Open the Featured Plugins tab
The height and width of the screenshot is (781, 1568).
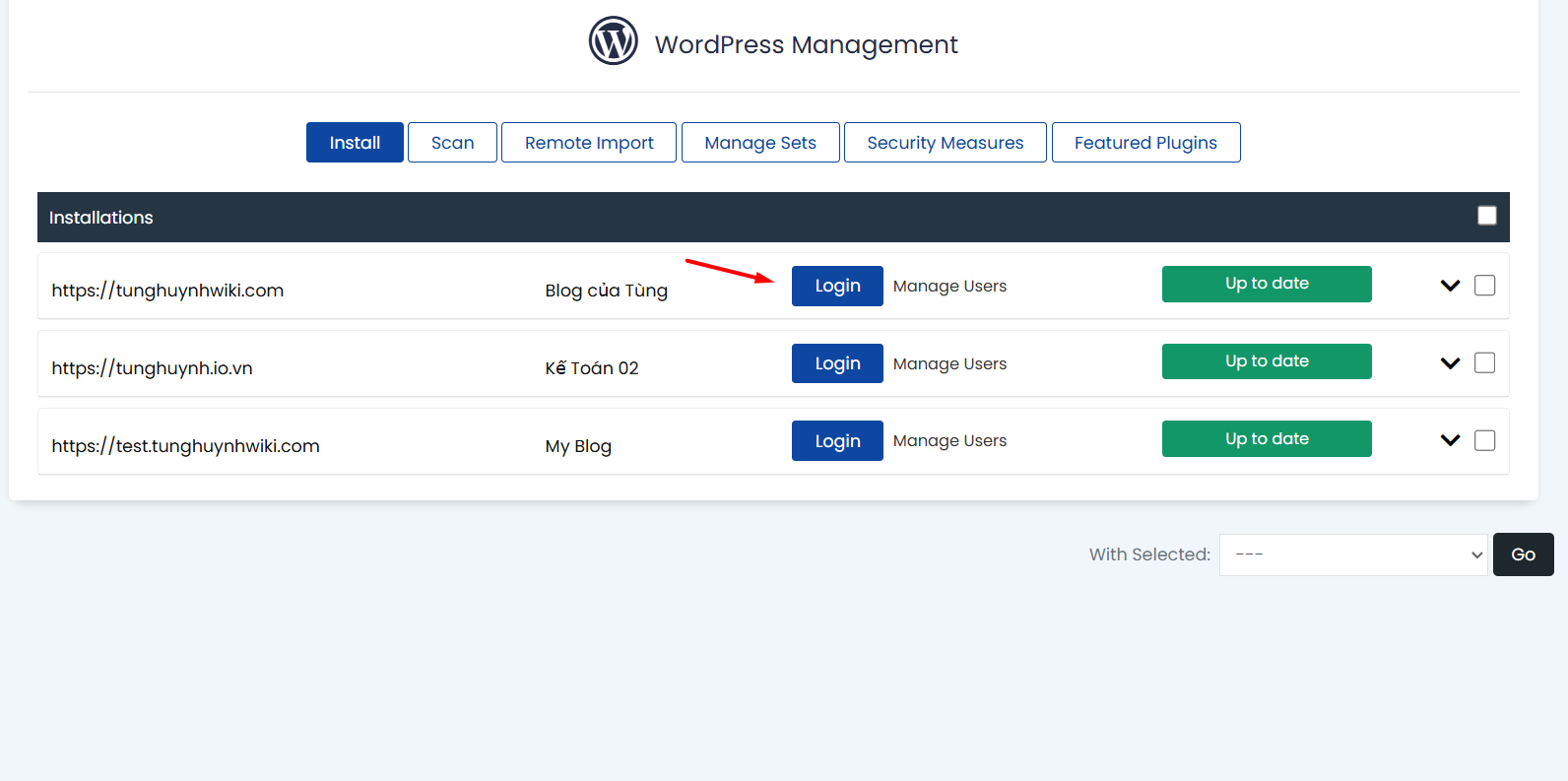click(1145, 143)
